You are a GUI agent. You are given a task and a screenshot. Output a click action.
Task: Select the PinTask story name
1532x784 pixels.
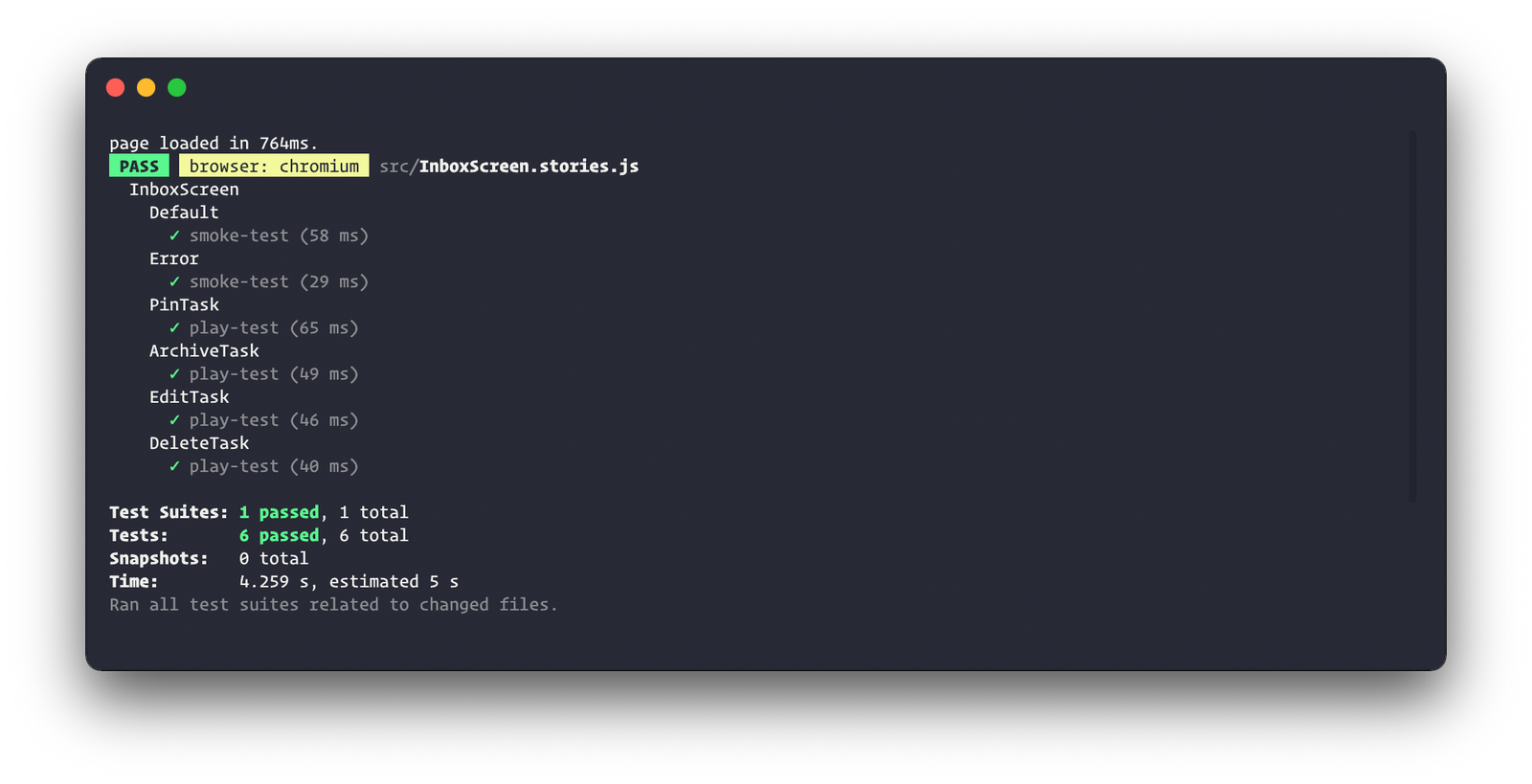click(x=184, y=304)
